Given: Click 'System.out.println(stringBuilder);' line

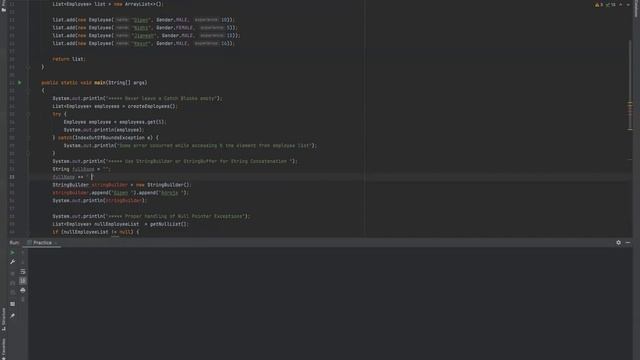Looking at the screenshot, I should 99,201.
